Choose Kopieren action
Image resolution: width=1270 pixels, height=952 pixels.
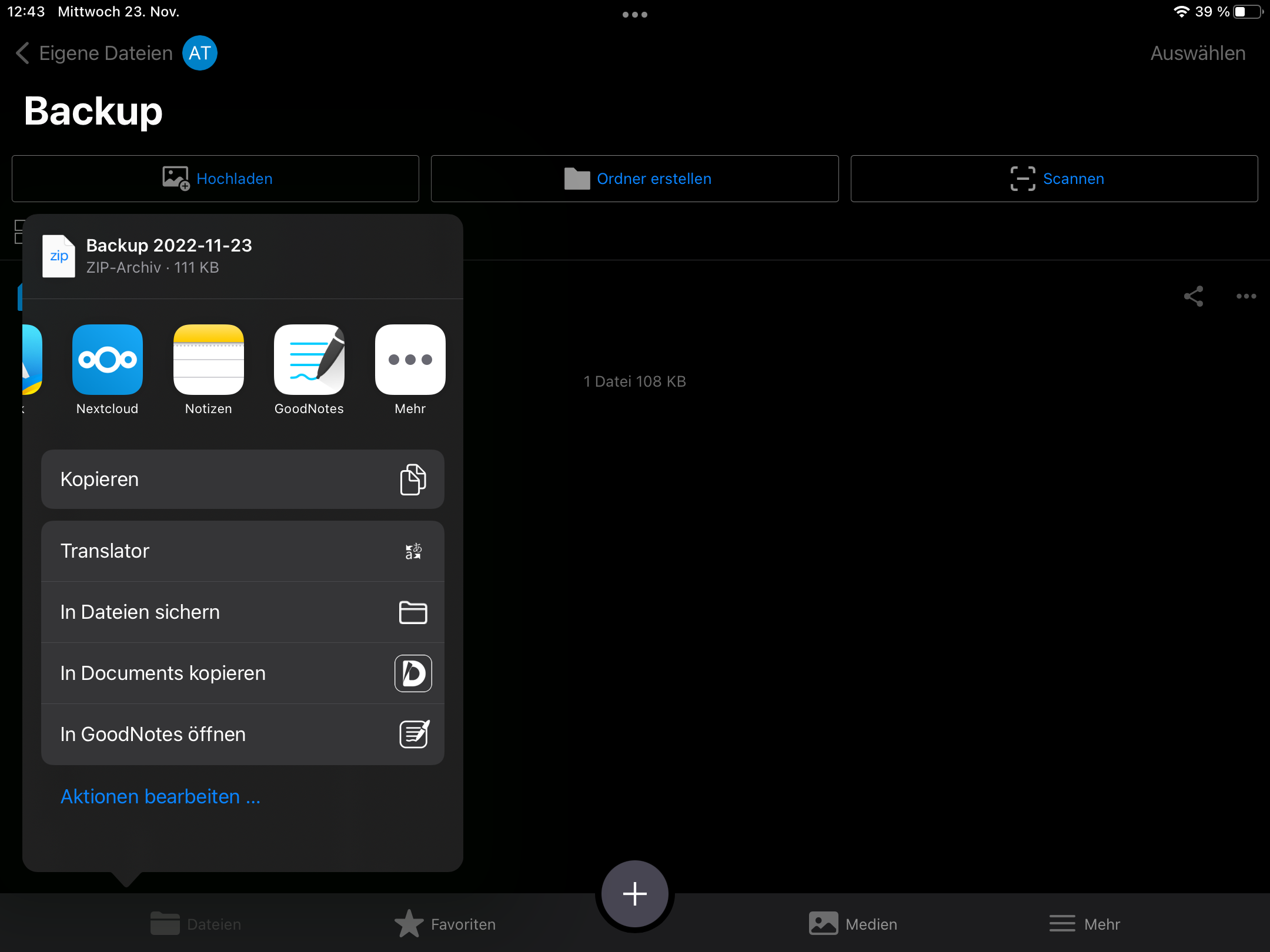tap(243, 480)
